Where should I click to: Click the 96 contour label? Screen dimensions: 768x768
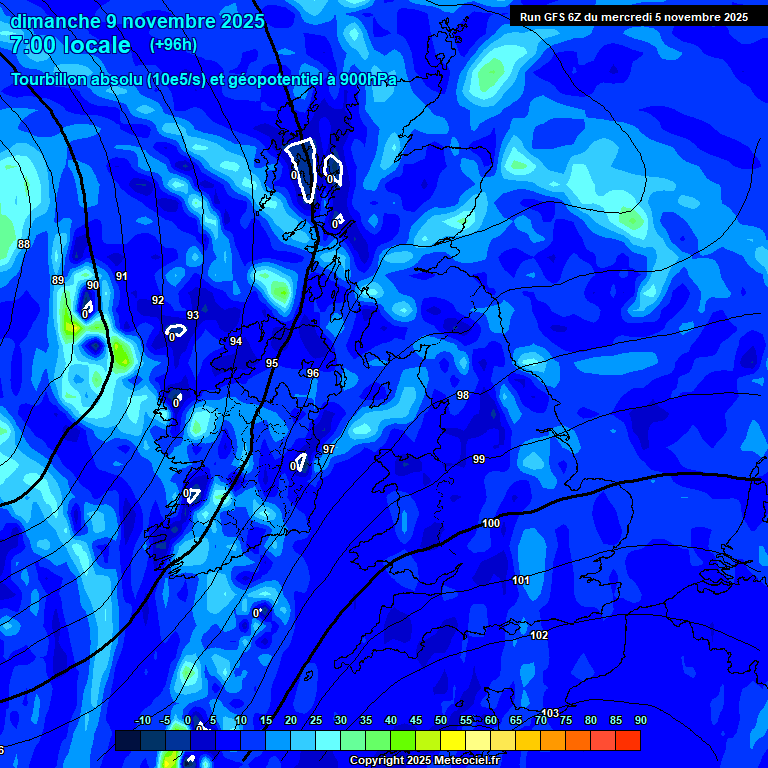click(313, 373)
